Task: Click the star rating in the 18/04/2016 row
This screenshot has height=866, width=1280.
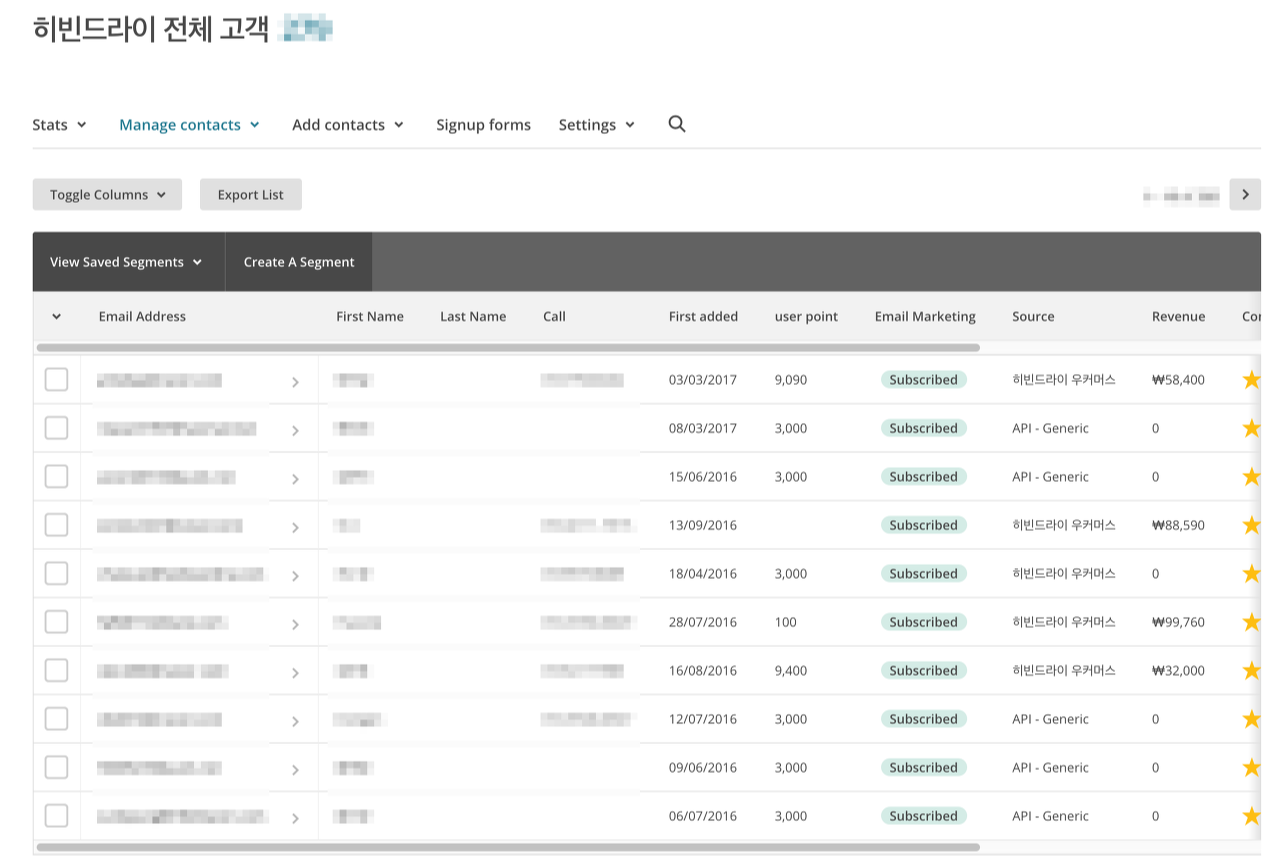Action: [x=1251, y=574]
